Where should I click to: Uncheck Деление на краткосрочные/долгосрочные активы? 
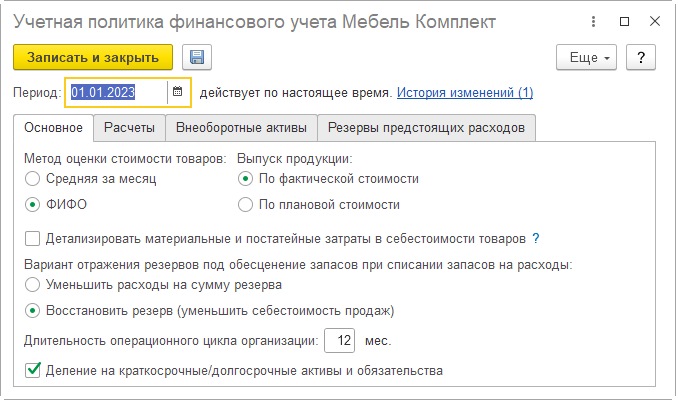point(34,371)
